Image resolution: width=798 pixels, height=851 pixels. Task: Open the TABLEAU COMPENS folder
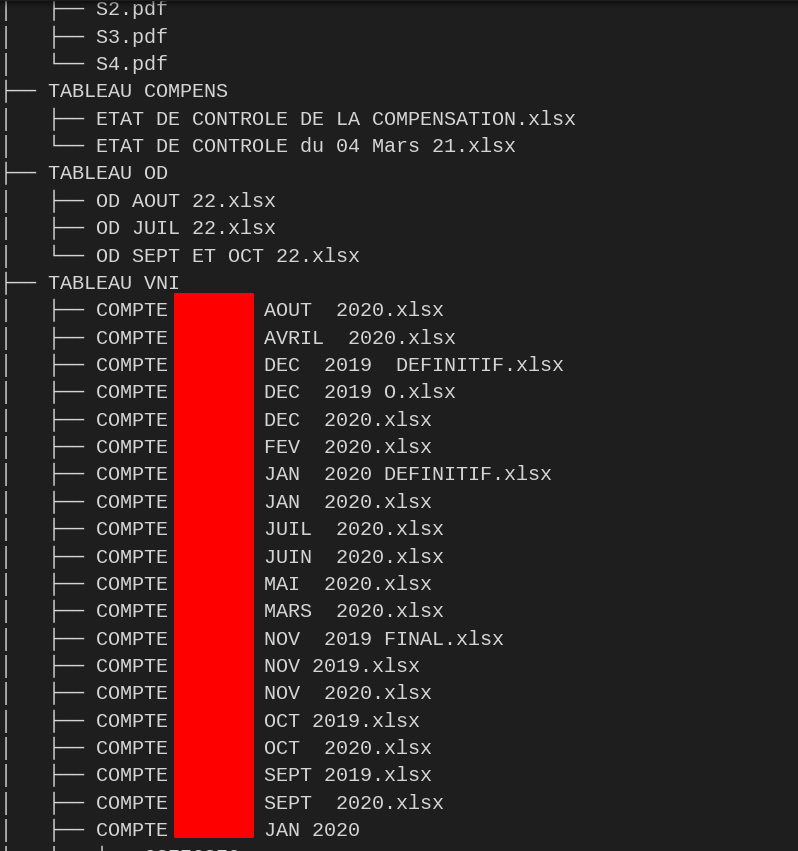click(137, 91)
